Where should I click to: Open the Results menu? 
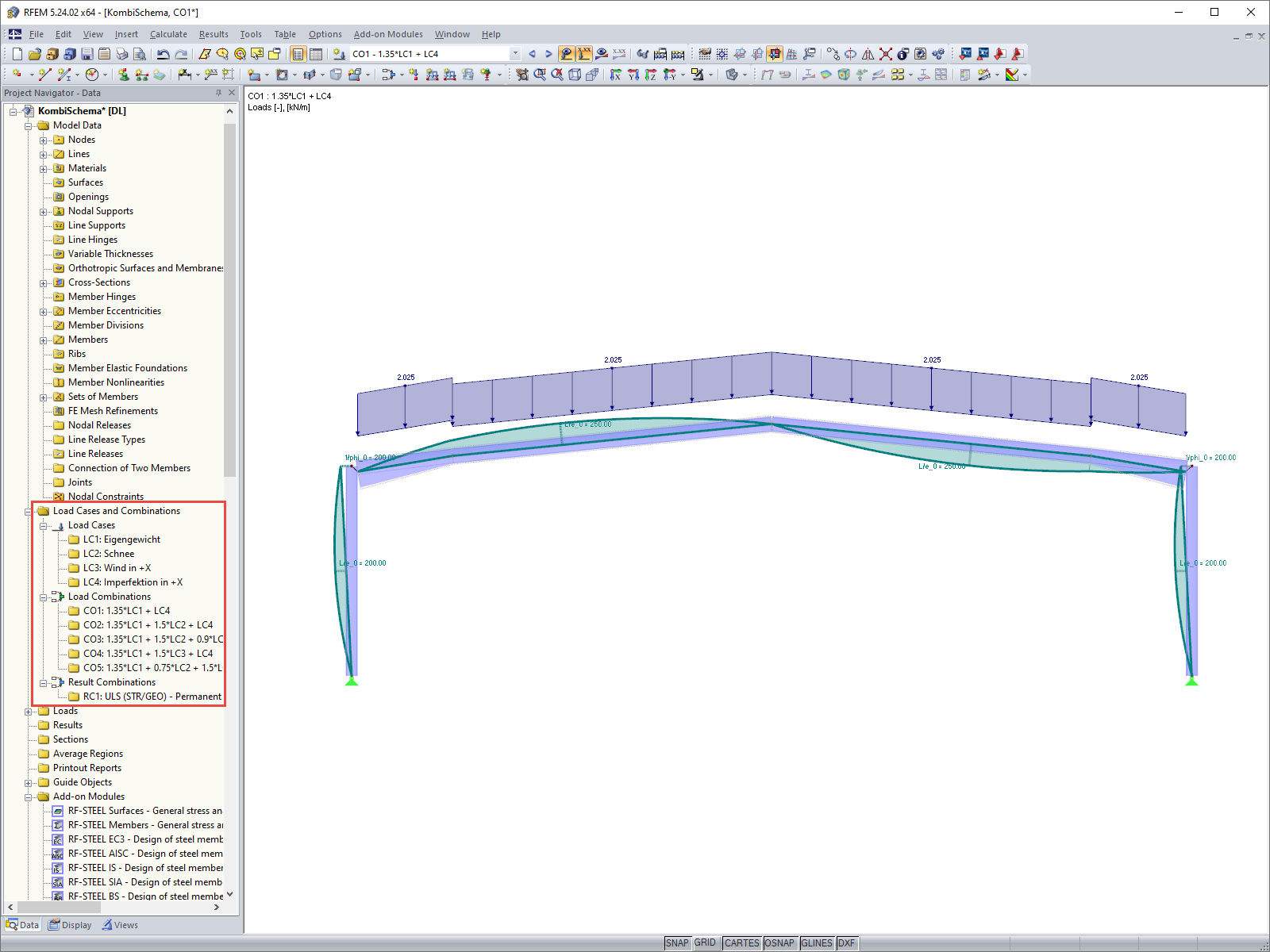click(214, 34)
